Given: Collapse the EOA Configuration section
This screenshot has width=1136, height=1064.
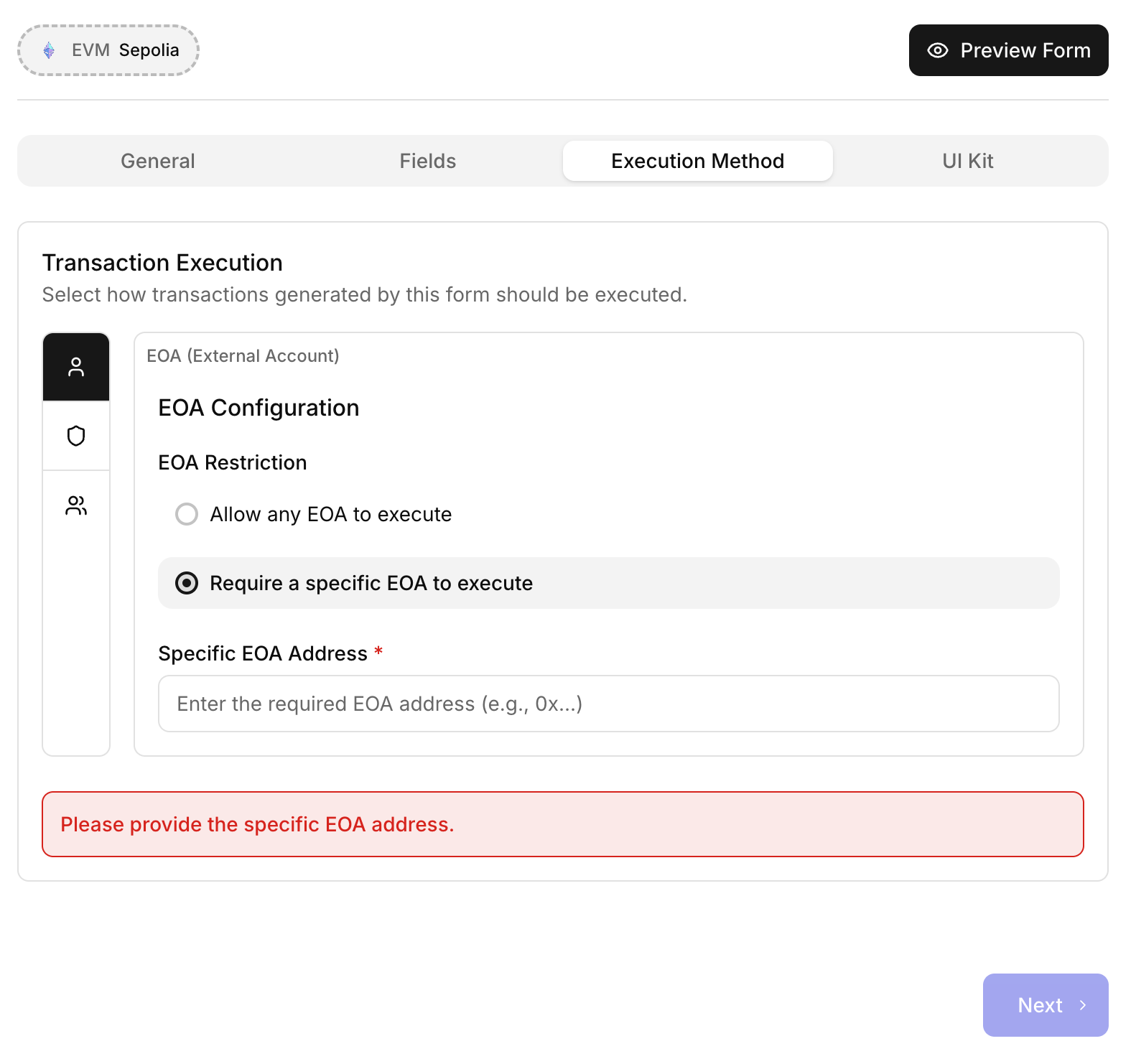Looking at the screenshot, I should [259, 407].
